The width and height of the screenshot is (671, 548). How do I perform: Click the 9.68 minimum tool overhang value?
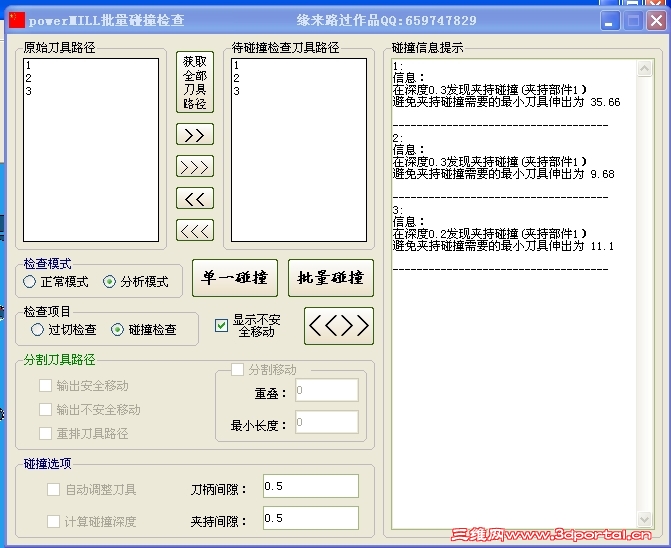603,174
